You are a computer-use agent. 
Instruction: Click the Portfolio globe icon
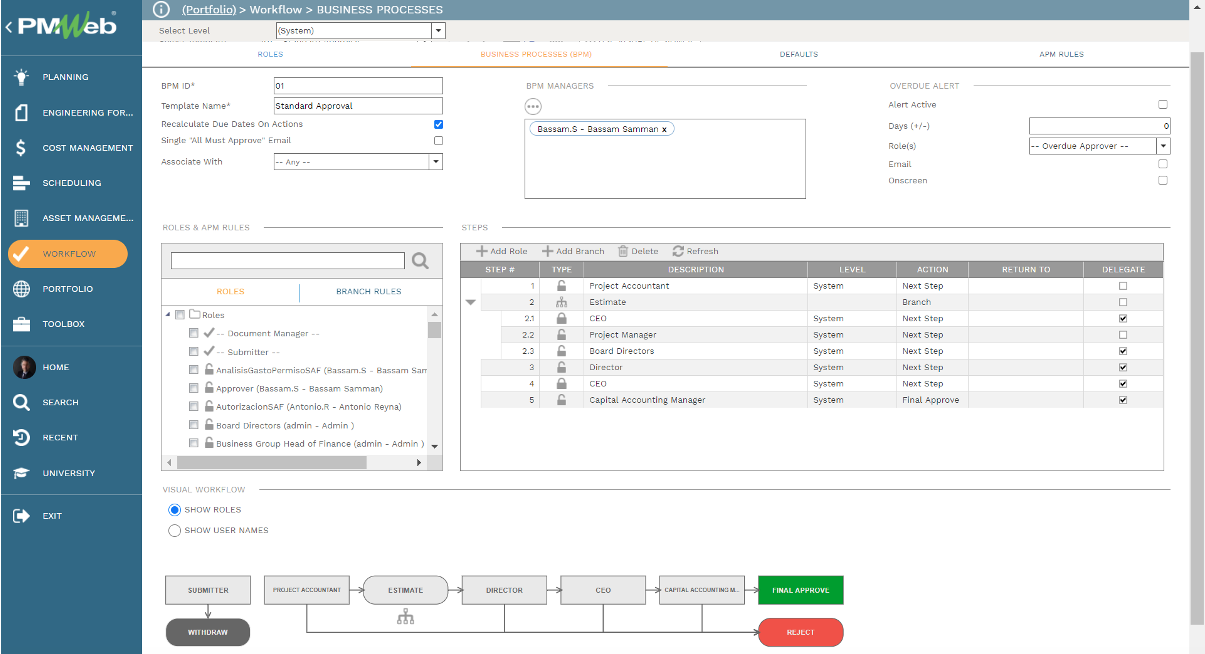(21, 289)
